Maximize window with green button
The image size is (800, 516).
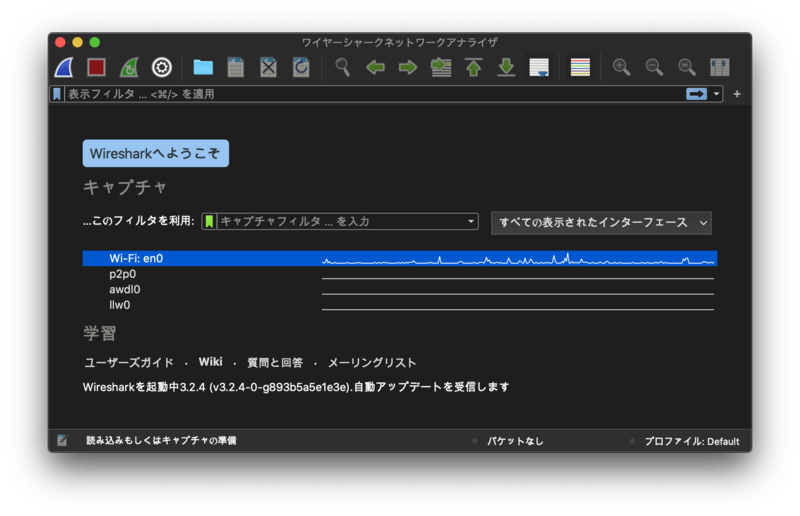(95, 42)
